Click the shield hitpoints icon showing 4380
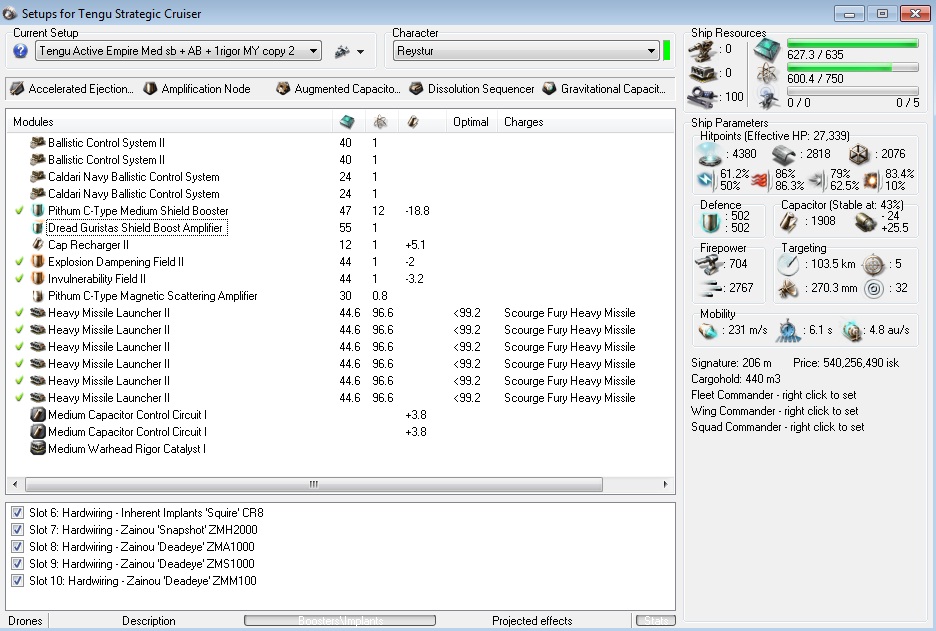The width and height of the screenshot is (936, 631). tap(710, 155)
